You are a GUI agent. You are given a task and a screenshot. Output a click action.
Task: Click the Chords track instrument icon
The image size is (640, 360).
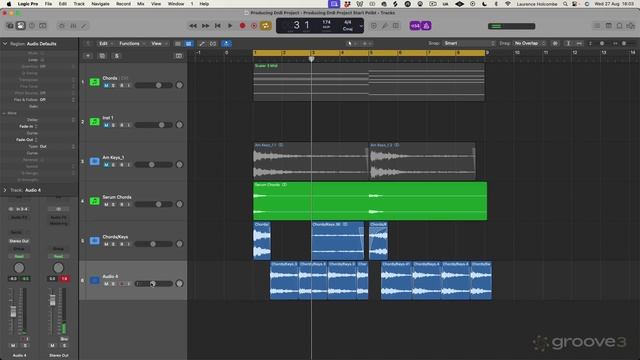coord(95,82)
